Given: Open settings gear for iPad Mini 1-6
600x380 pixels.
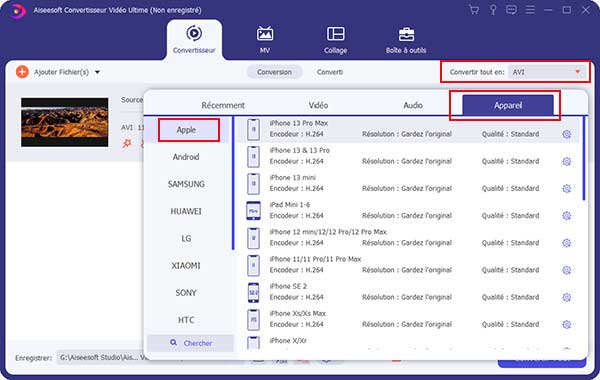Looking at the screenshot, I should pyautogui.click(x=567, y=215).
